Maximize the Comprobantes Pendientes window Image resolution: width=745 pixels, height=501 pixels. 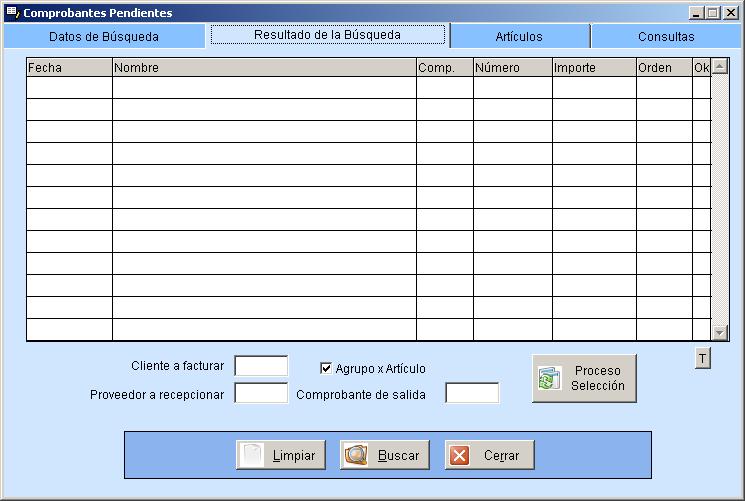tap(712, 13)
